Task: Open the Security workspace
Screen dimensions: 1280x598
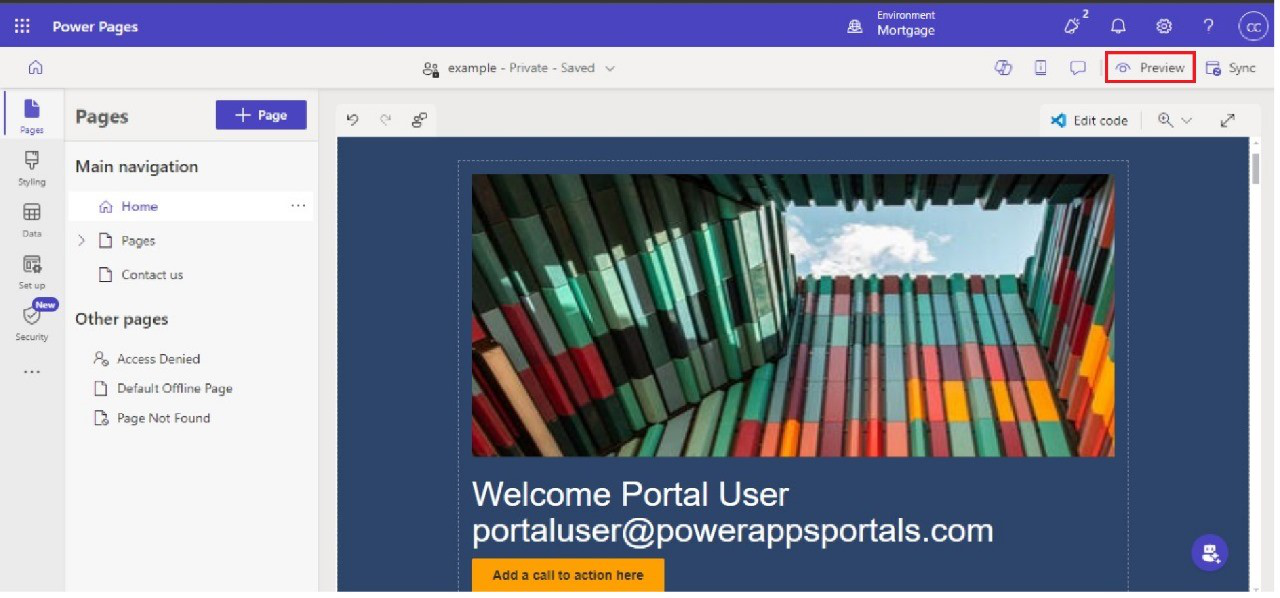Action: 32,322
